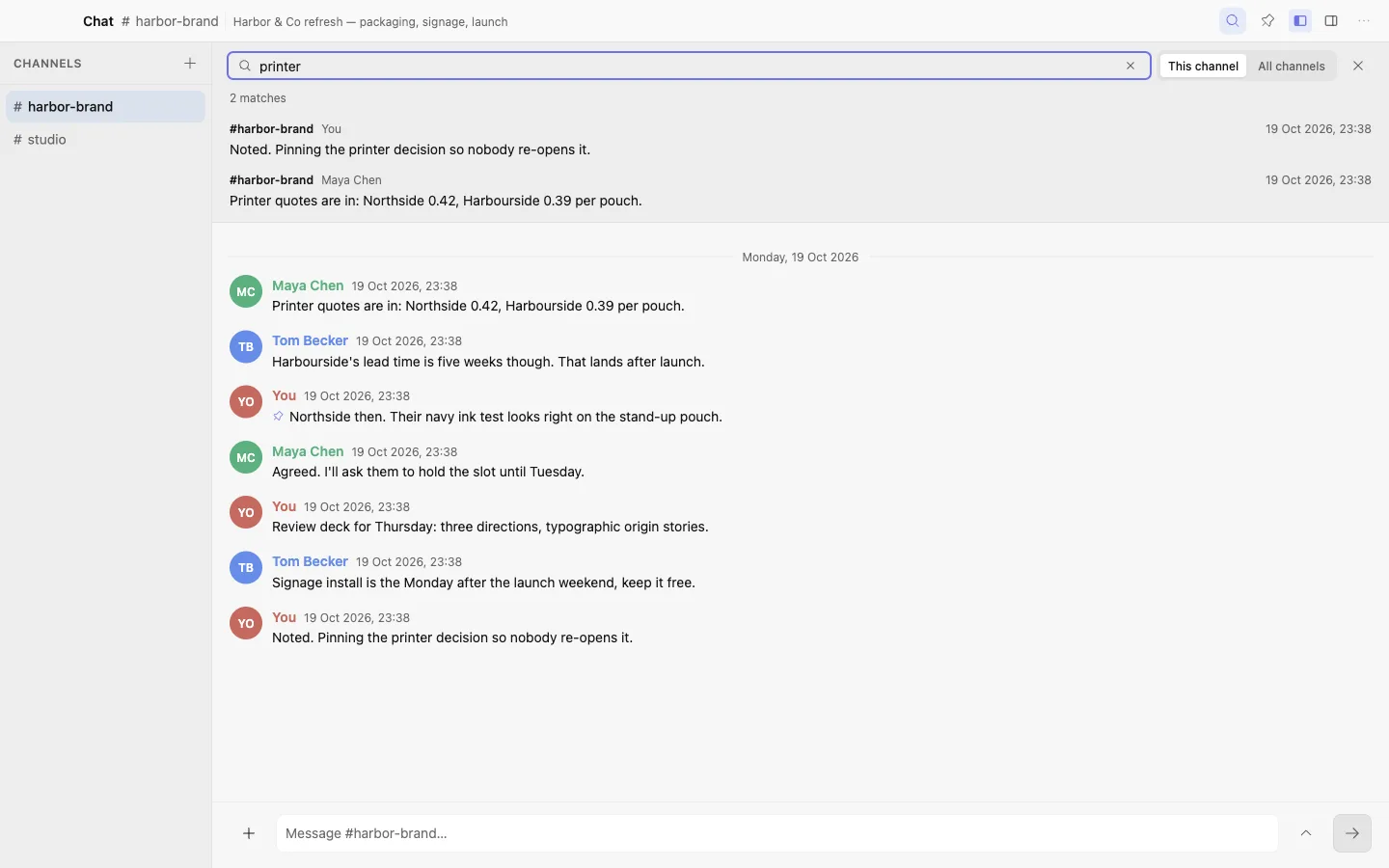
Task: Clear the search field text
Action: [x=1130, y=66]
